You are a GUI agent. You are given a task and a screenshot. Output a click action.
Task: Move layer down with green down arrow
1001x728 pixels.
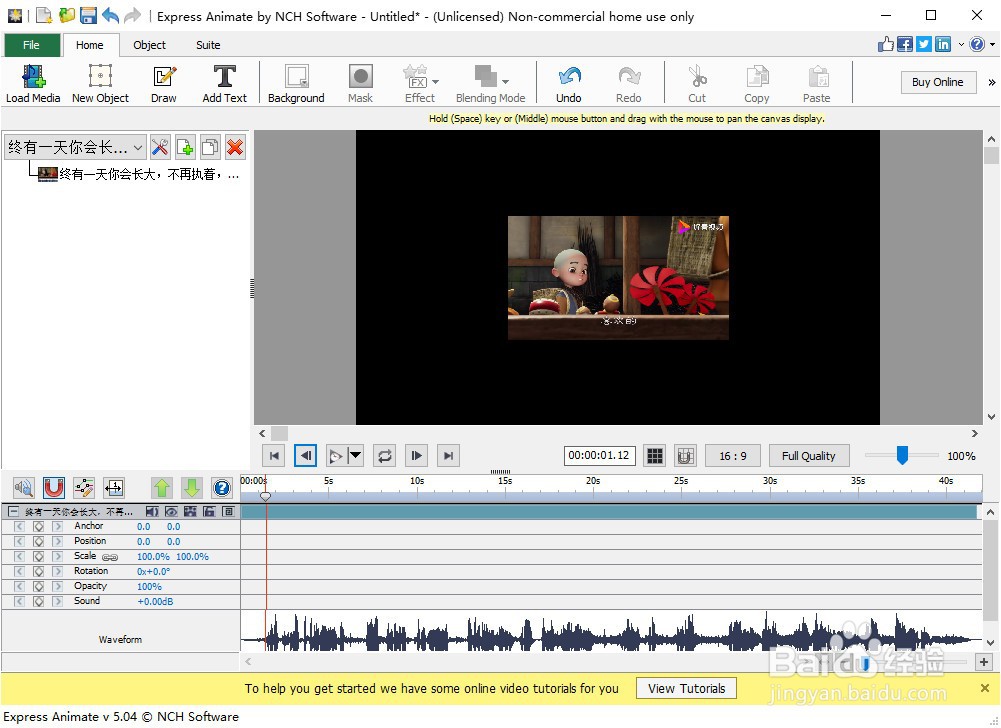pyautogui.click(x=192, y=488)
